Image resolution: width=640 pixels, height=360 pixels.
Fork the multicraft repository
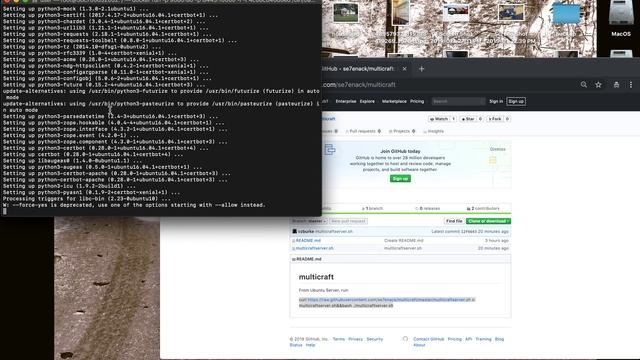495,119
